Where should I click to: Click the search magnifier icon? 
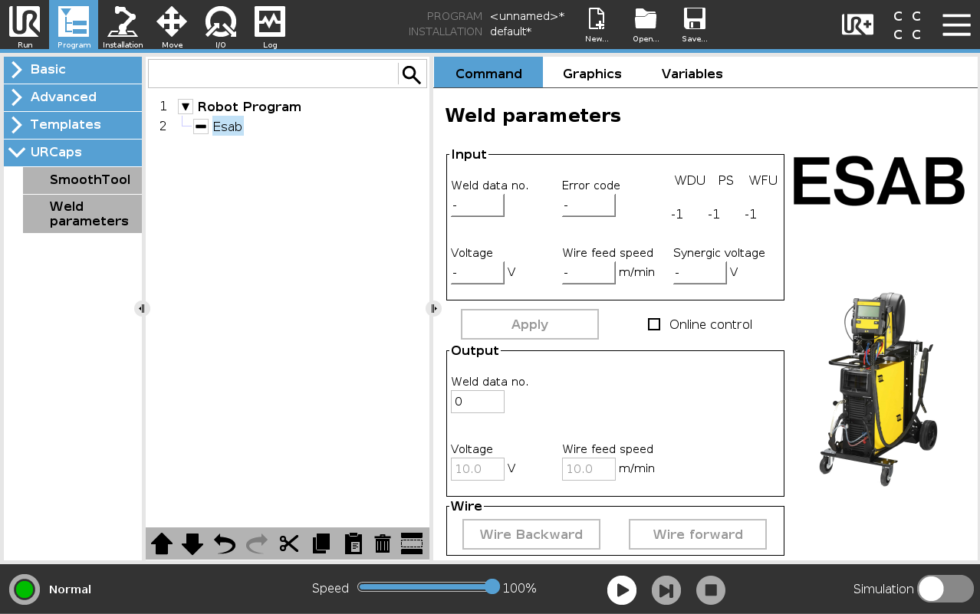pyautogui.click(x=411, y=74)
